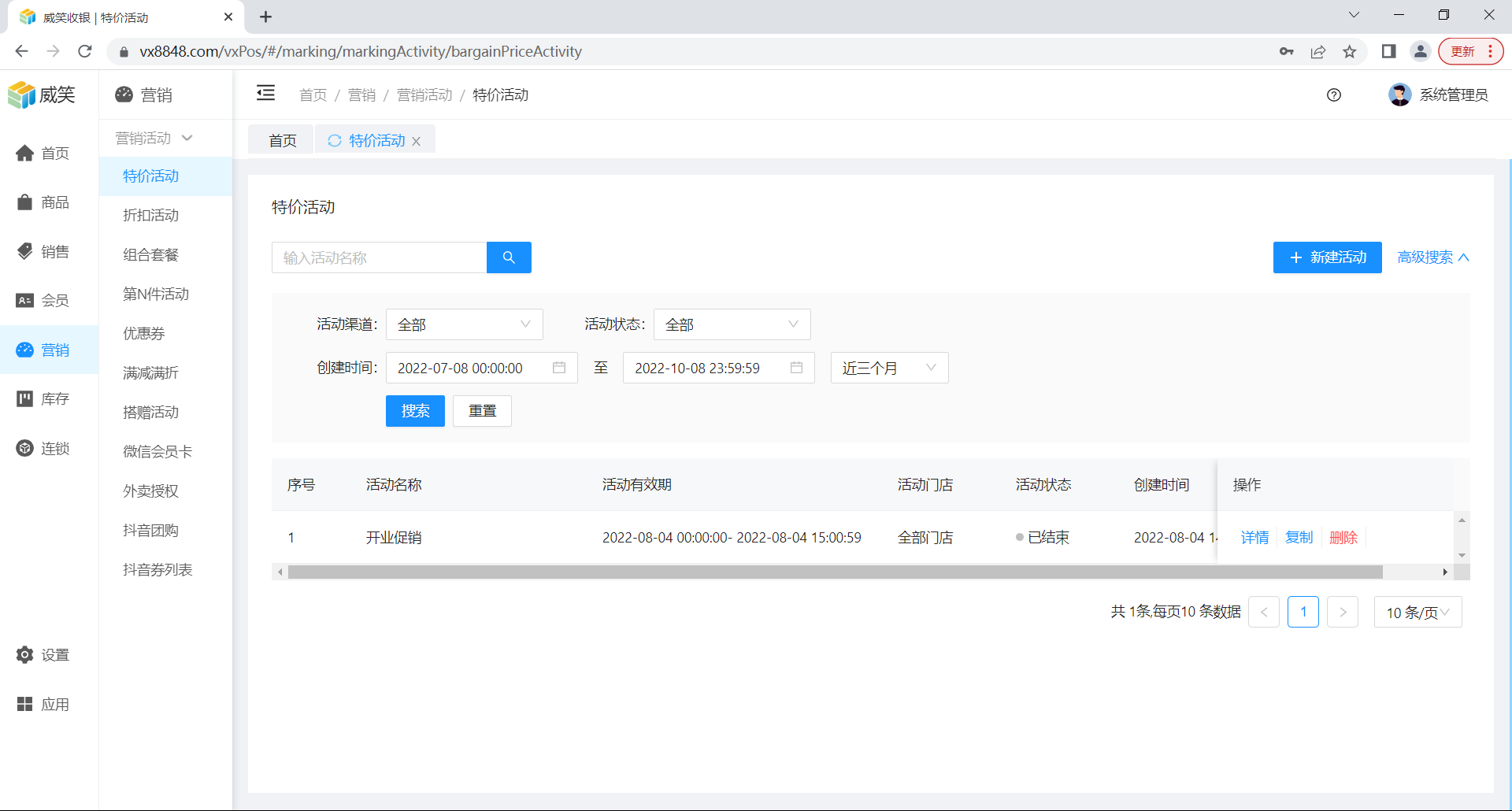This screenshot has height=811, width=1512.
Task: Click the magnifier search icon button
Action: (509, 257)
